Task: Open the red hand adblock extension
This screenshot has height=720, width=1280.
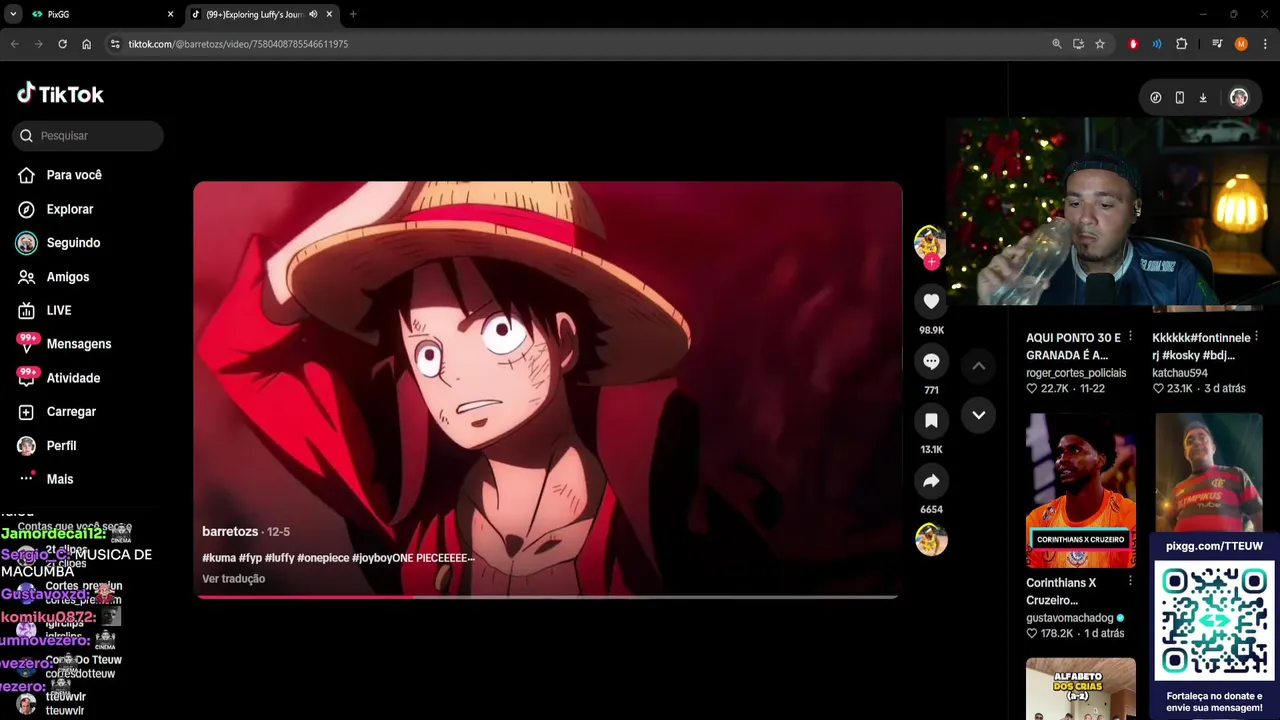Action: [x=1133, y=44]
